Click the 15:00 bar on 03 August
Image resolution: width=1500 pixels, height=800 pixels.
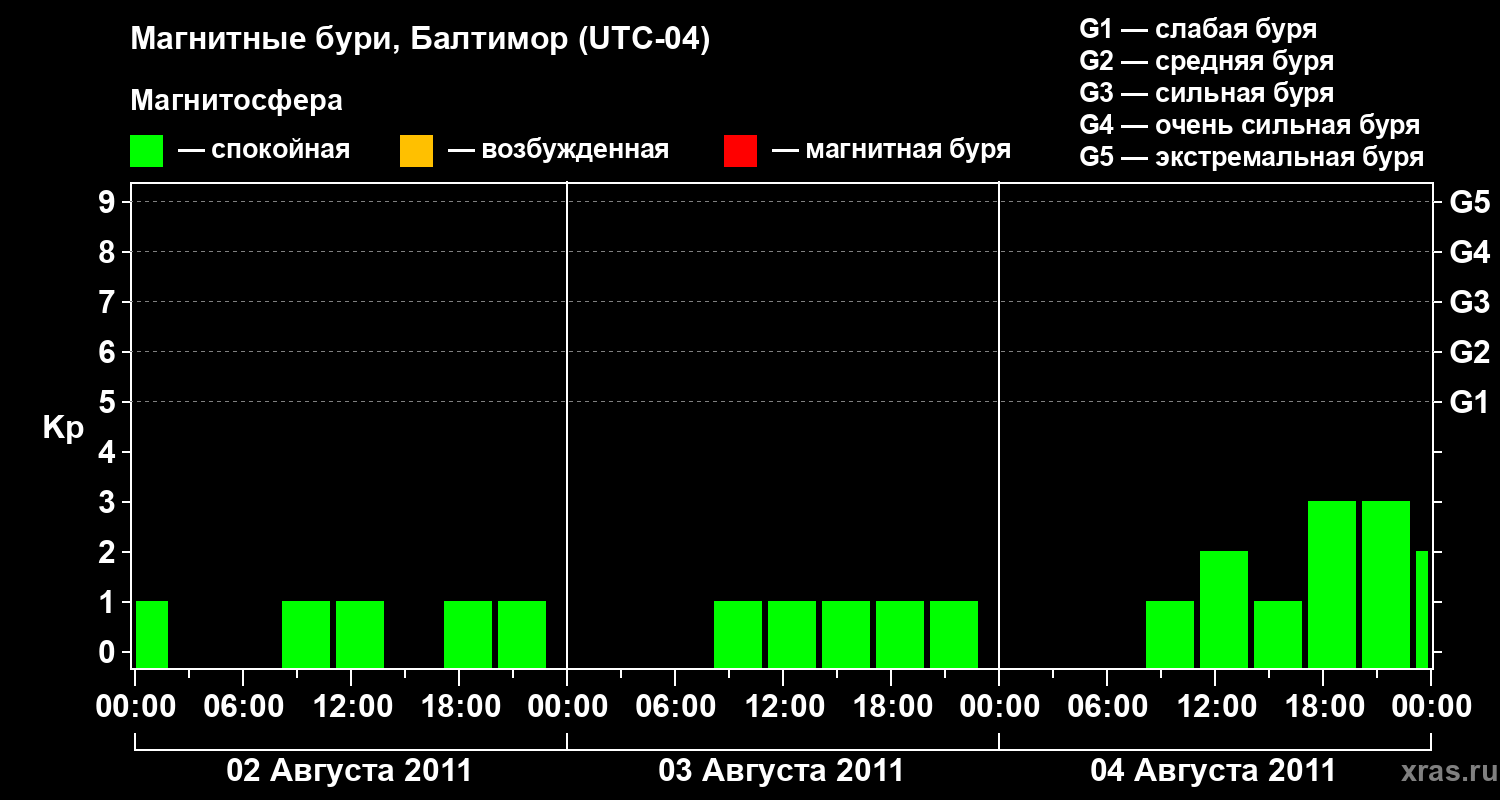pos(846,634)
